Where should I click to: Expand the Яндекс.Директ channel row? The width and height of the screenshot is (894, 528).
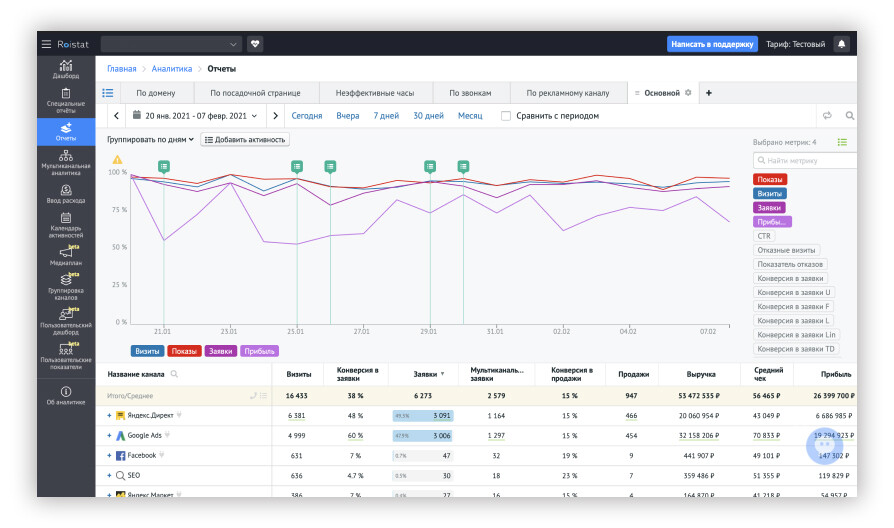[109, 415]
